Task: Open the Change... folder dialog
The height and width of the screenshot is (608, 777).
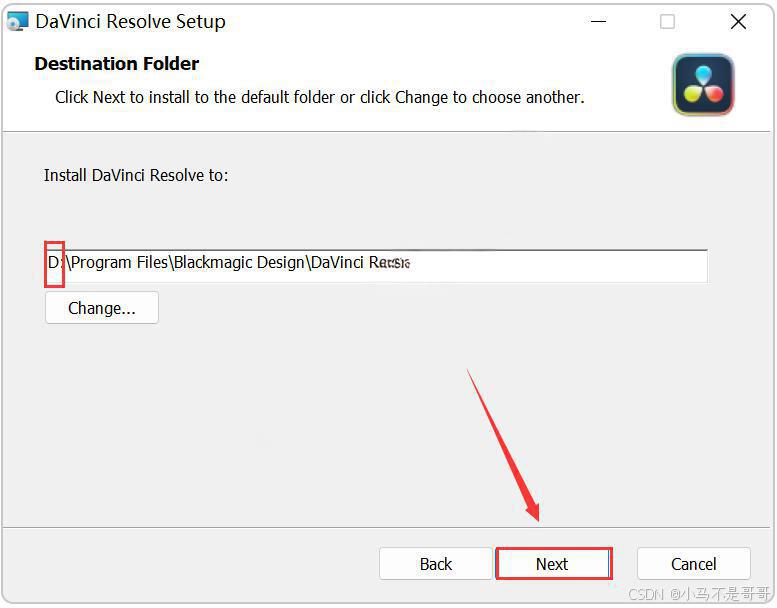Action: pos(102,308)
